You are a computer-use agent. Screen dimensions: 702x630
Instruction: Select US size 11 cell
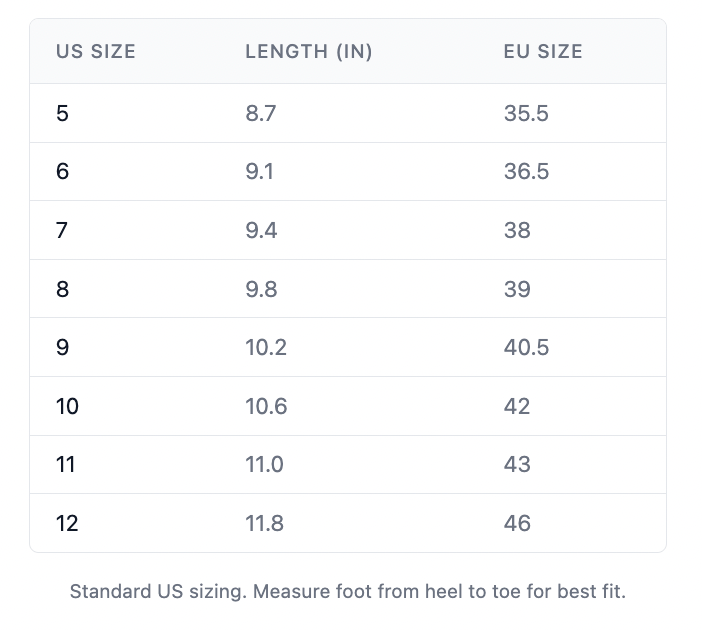click(66, 464)
